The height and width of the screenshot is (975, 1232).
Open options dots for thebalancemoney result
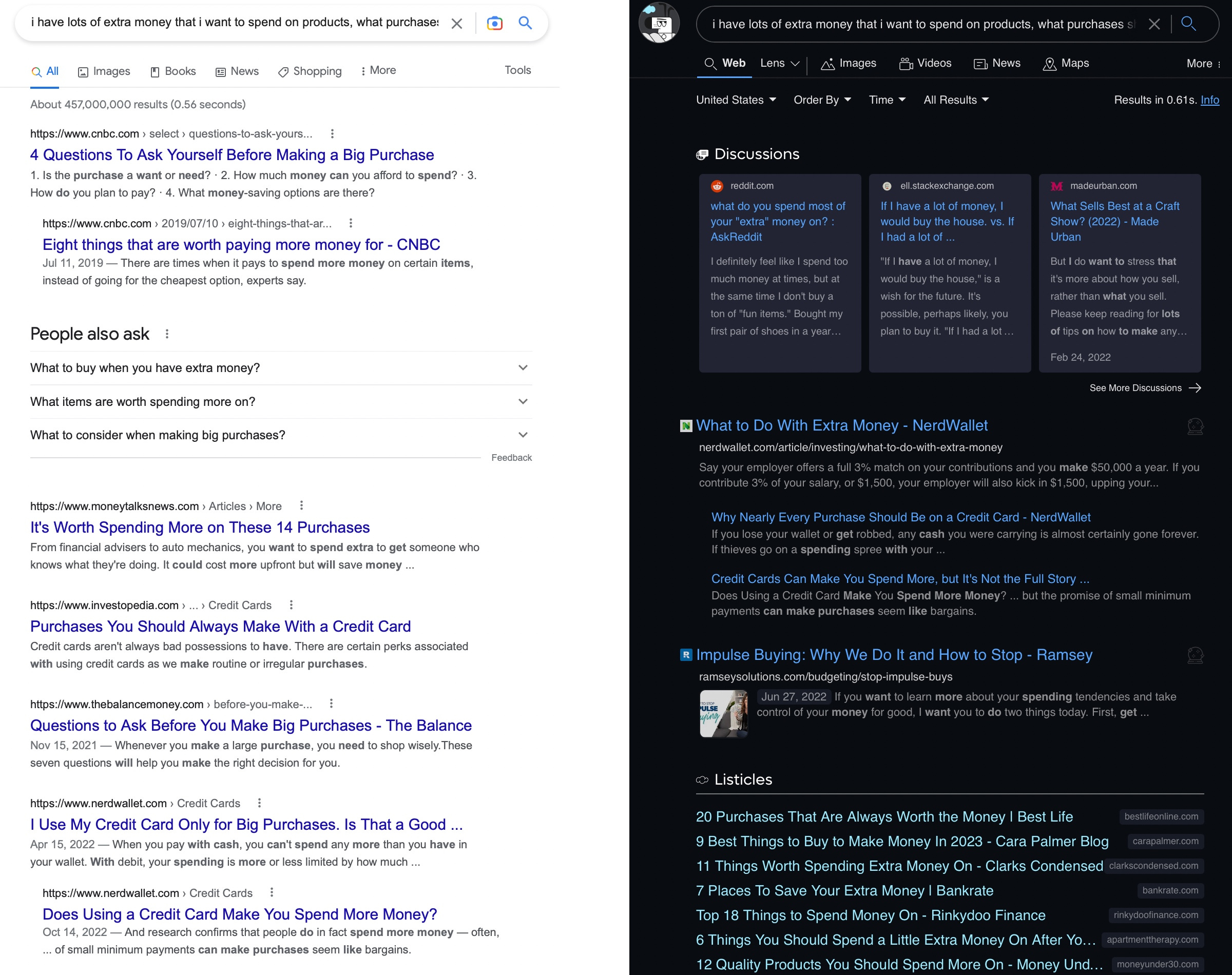click(331, 704)
